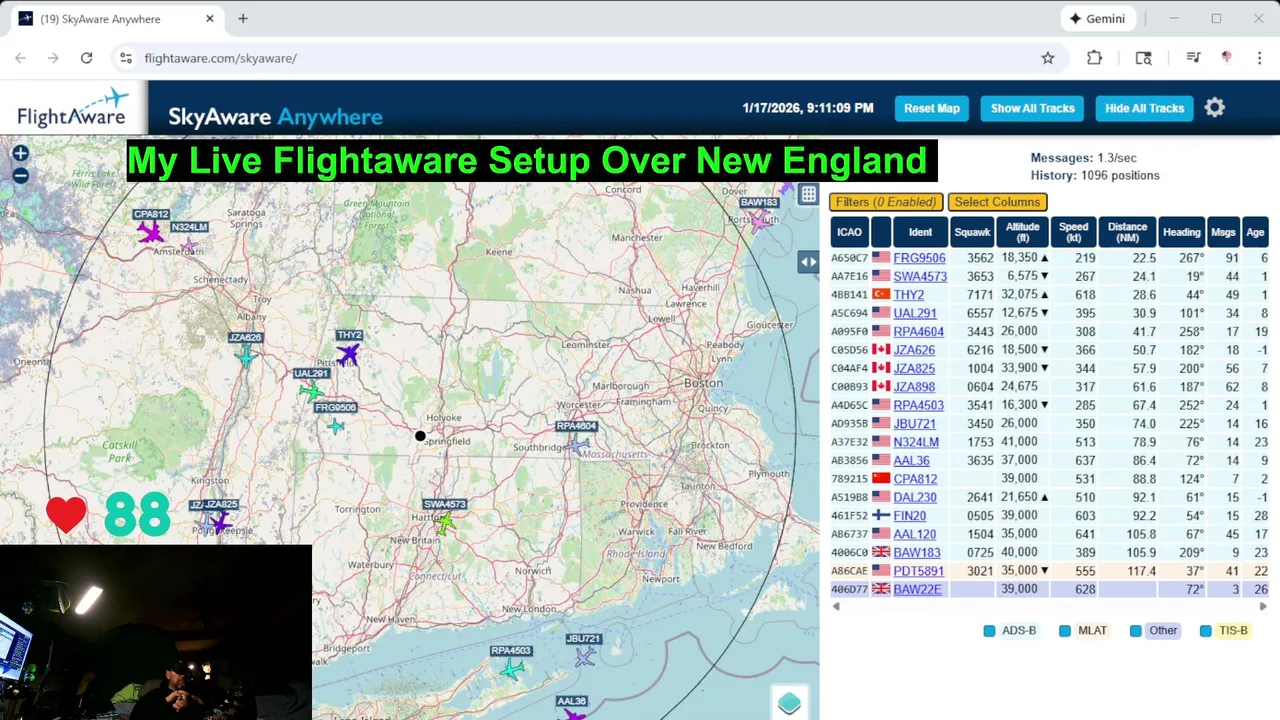Open the map grid overlay icon
This screenshot has width=1280, height=720.
[x=808, y=194]
